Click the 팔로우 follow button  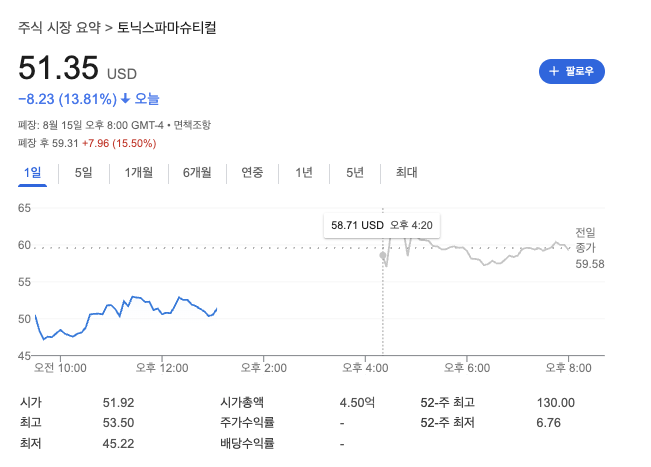click(x=572, y=72)
